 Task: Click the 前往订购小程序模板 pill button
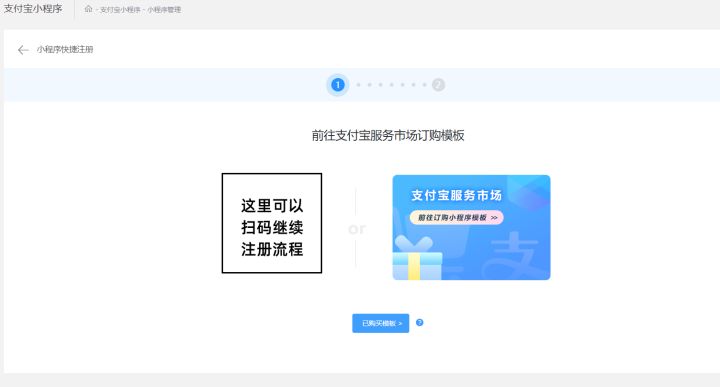coord(456,218)
